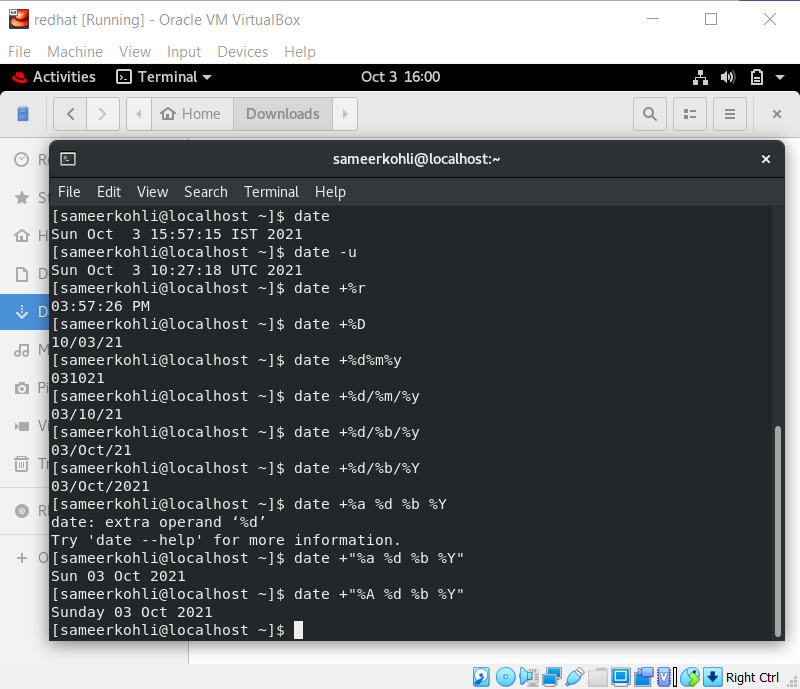Click the path bar right expander arrow

click(x=345, y=114)
